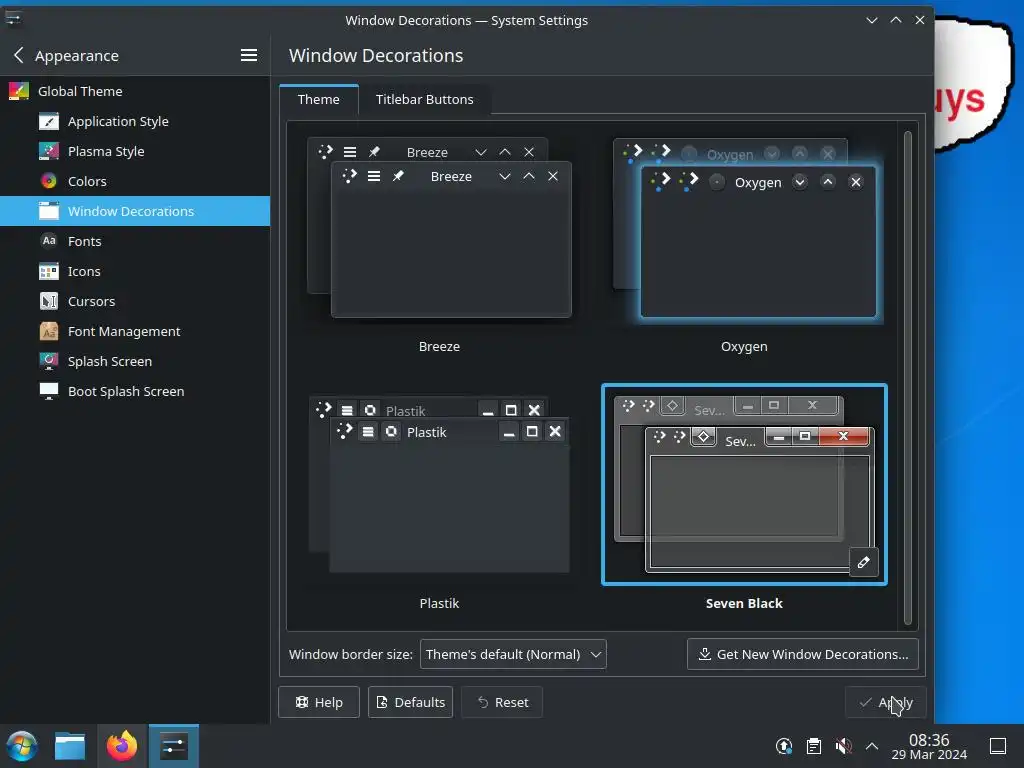Switch to the Theme tab
The width and height of the screenshot is (1024, 768).
[x=319, y=99]
